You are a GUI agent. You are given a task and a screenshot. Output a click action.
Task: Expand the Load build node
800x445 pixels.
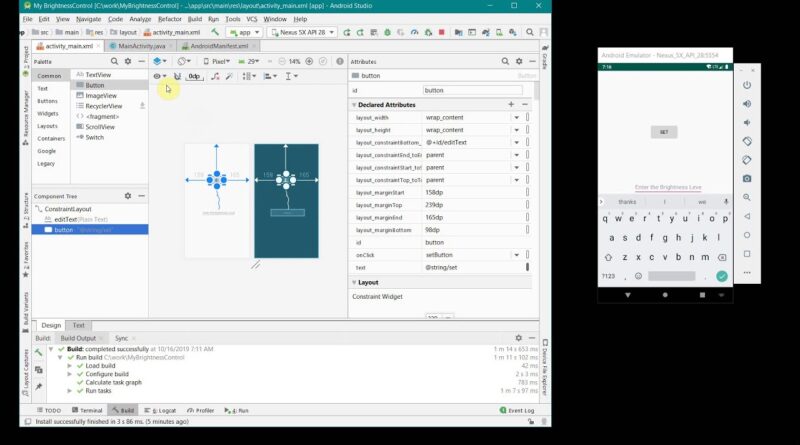click(x=69, y=366)
